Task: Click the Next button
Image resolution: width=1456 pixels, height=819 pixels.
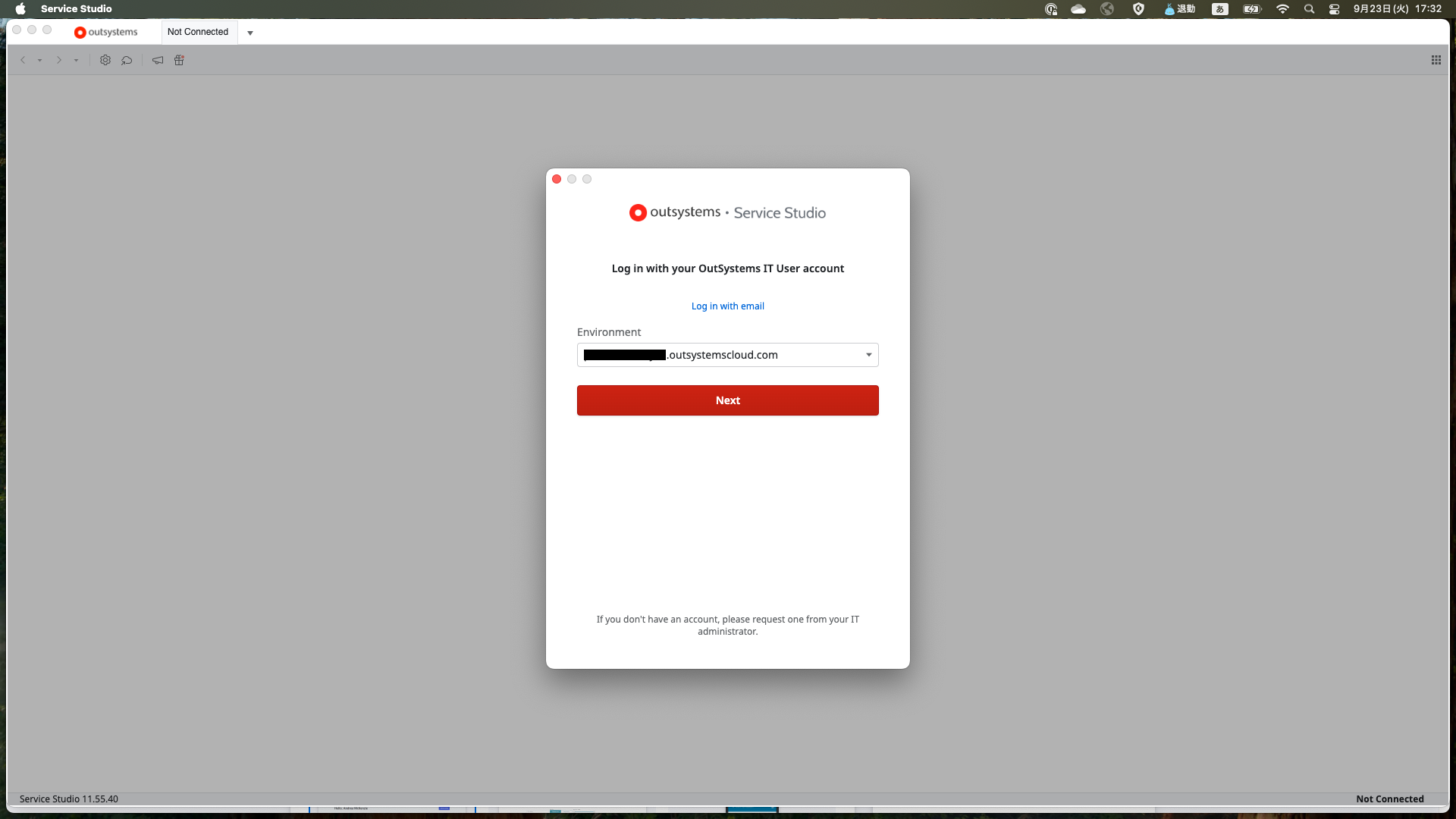Action: [727, 400]
